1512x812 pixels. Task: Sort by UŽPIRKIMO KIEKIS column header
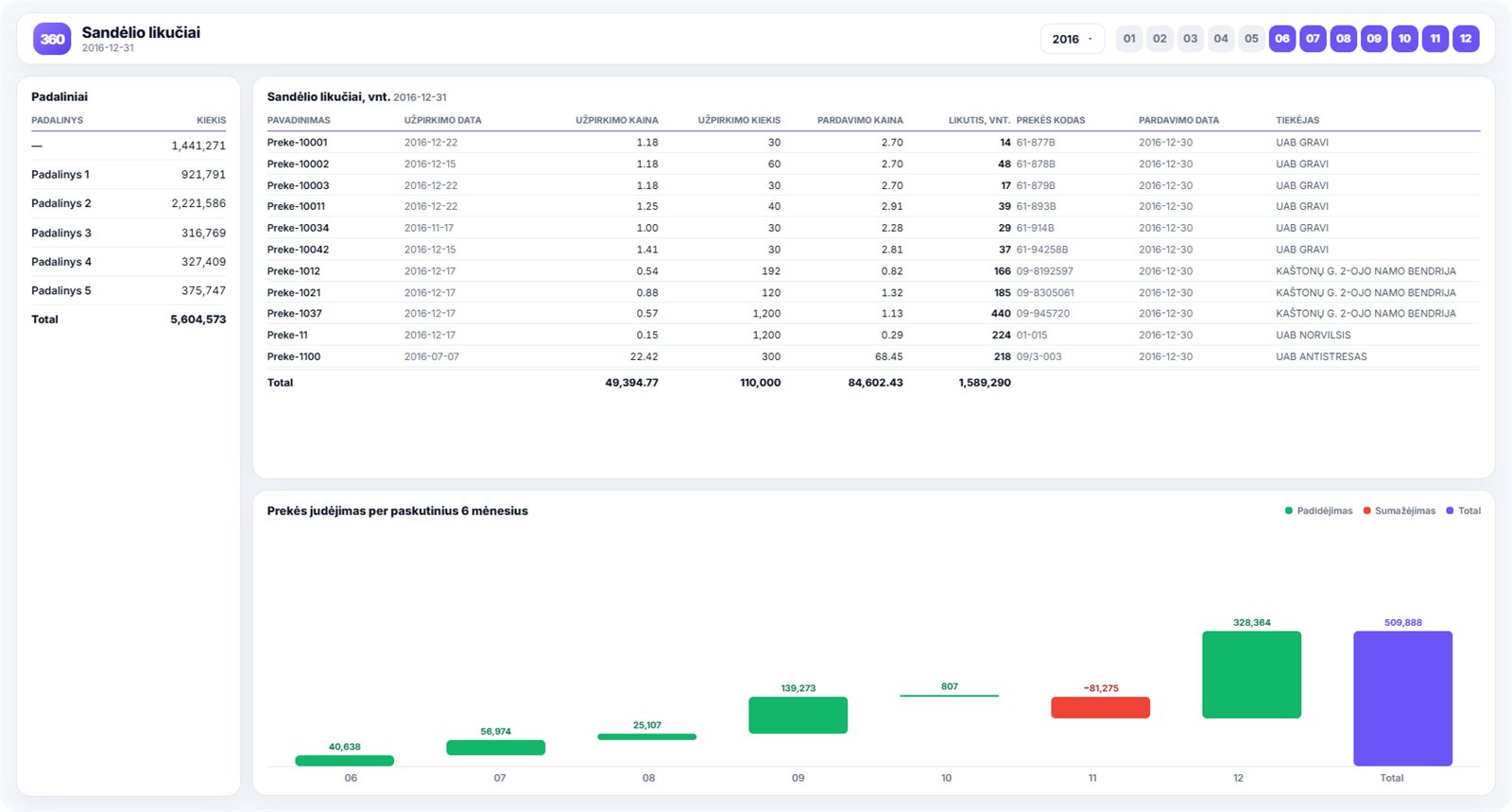(x=739, y=120)
